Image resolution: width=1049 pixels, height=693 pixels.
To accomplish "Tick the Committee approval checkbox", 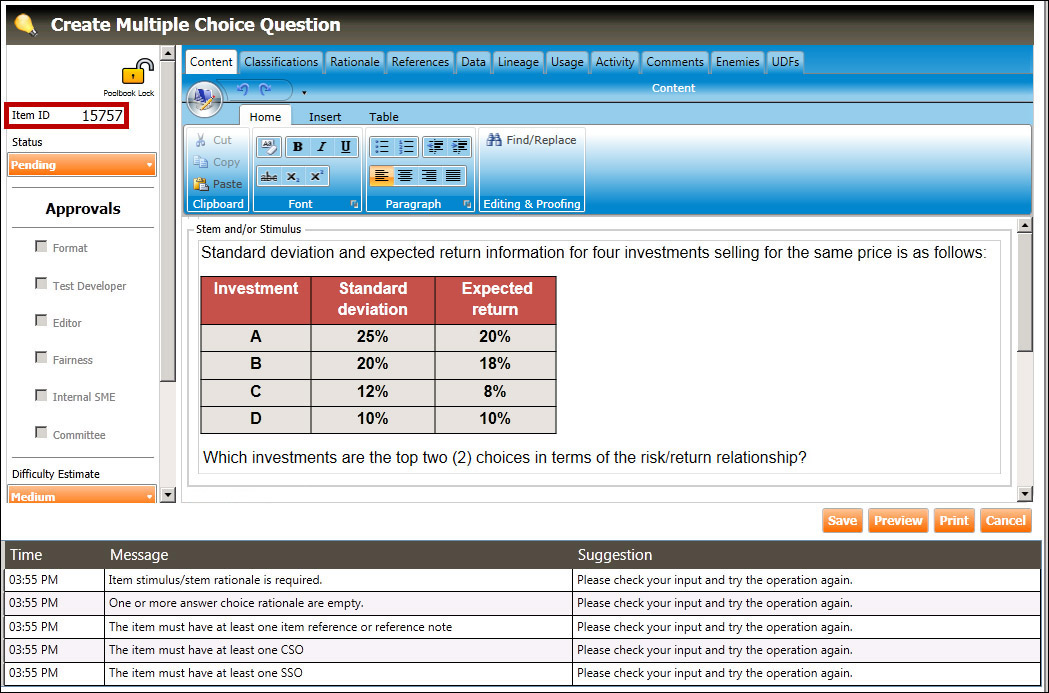I will tap(41, 433).
